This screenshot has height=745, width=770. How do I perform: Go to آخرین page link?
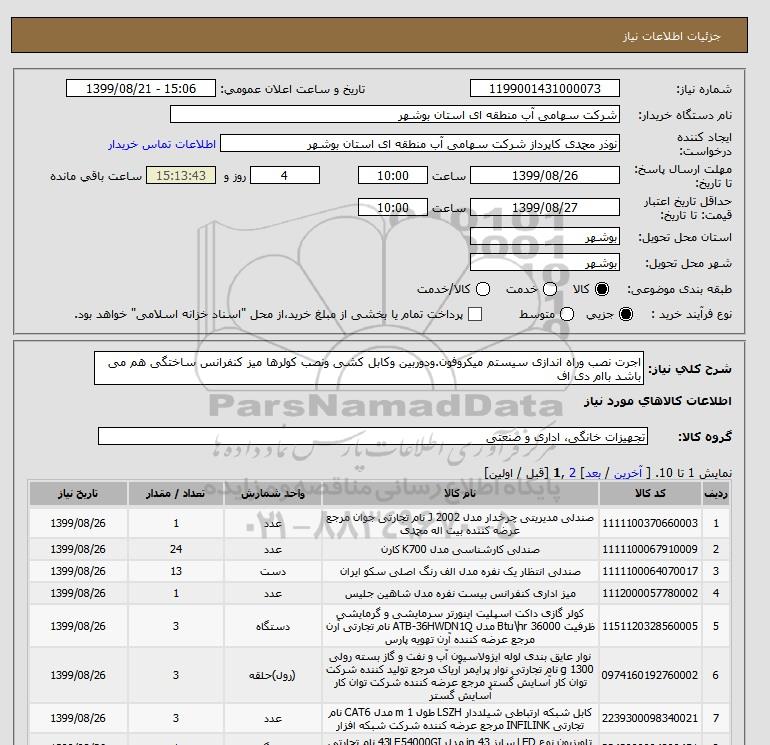click(x=628, y=473)
